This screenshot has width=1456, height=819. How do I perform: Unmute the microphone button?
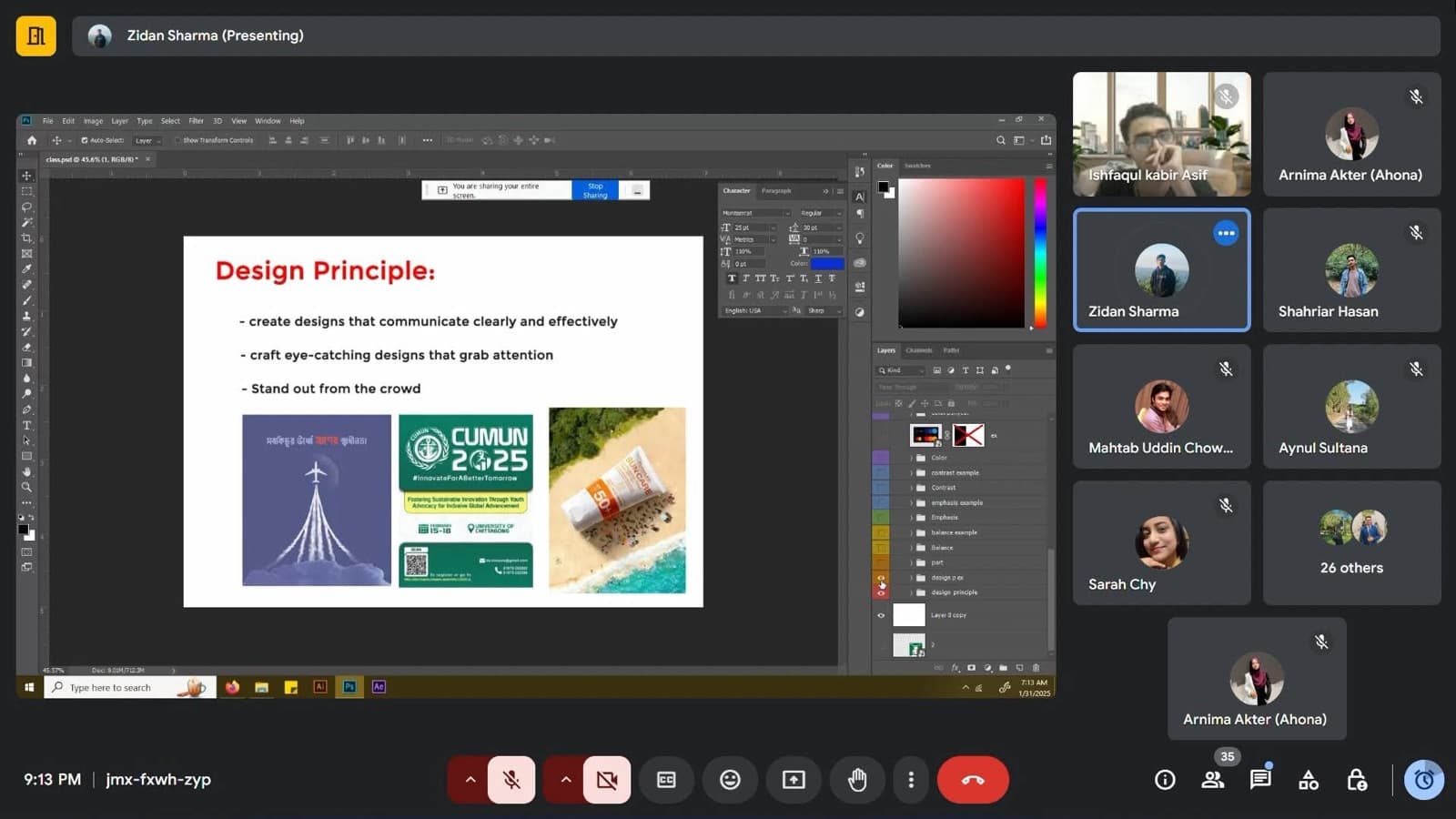(x=511, y=780)
